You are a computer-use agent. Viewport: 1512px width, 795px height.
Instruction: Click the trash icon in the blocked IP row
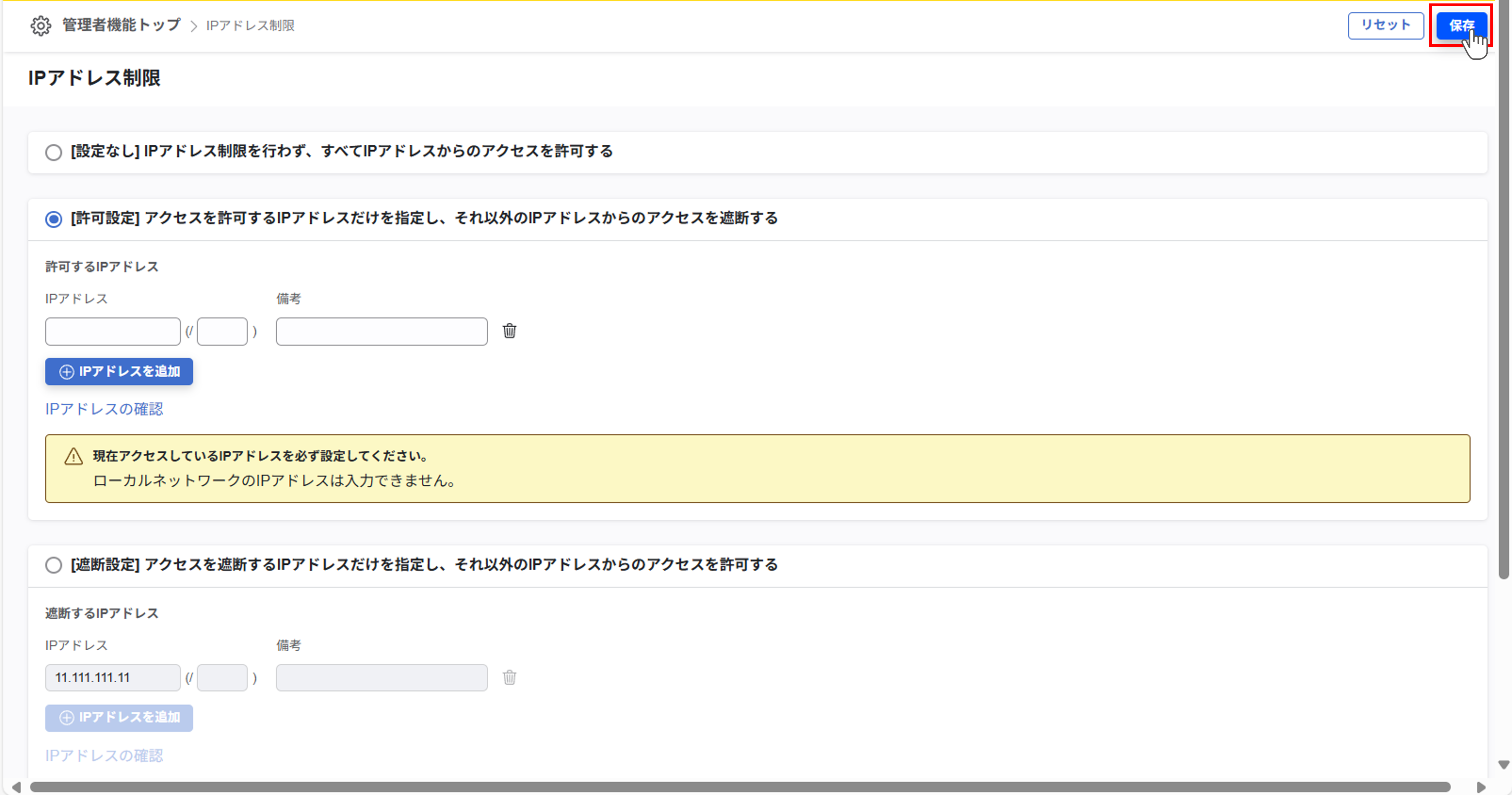coord(510,677)
